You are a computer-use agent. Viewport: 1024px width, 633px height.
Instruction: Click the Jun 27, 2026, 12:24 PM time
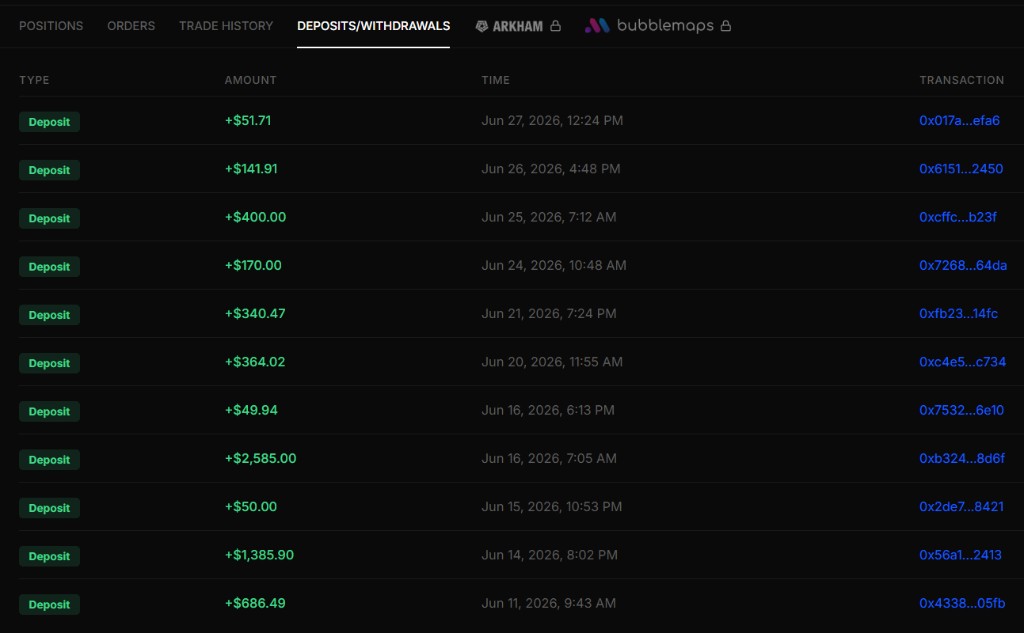(552, 120)
